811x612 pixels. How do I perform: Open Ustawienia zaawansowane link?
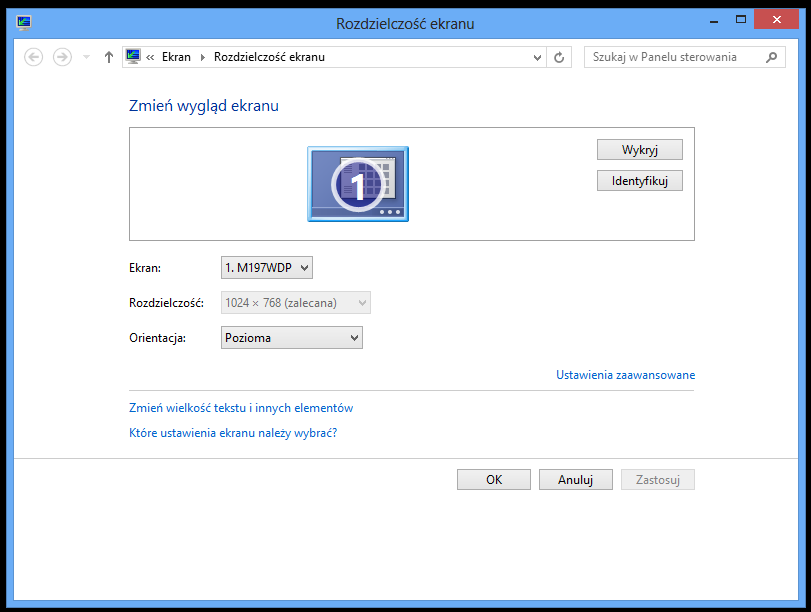pos(625,374)
